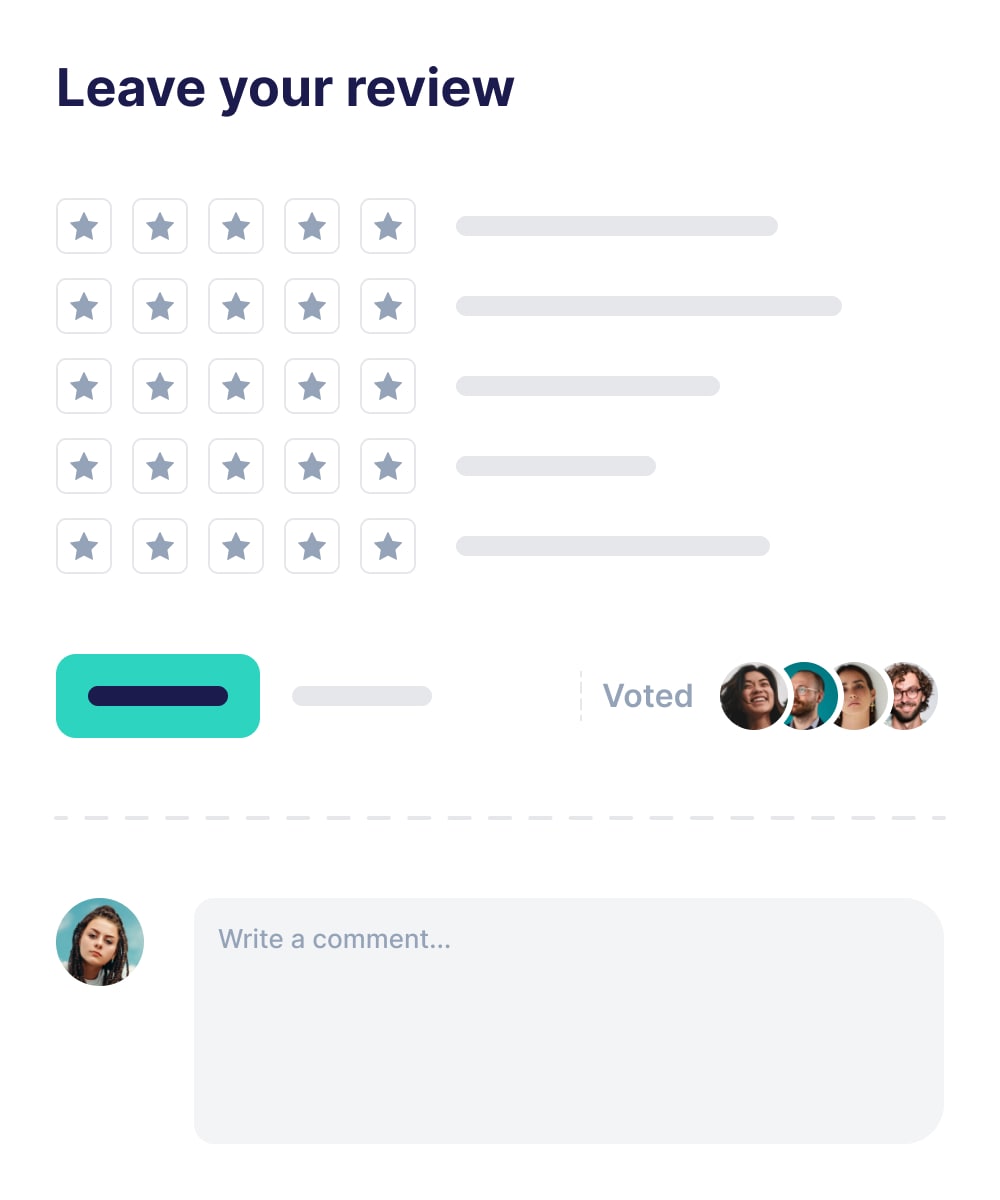Click inside the Write a comment field

click(x=569, y=1020)
